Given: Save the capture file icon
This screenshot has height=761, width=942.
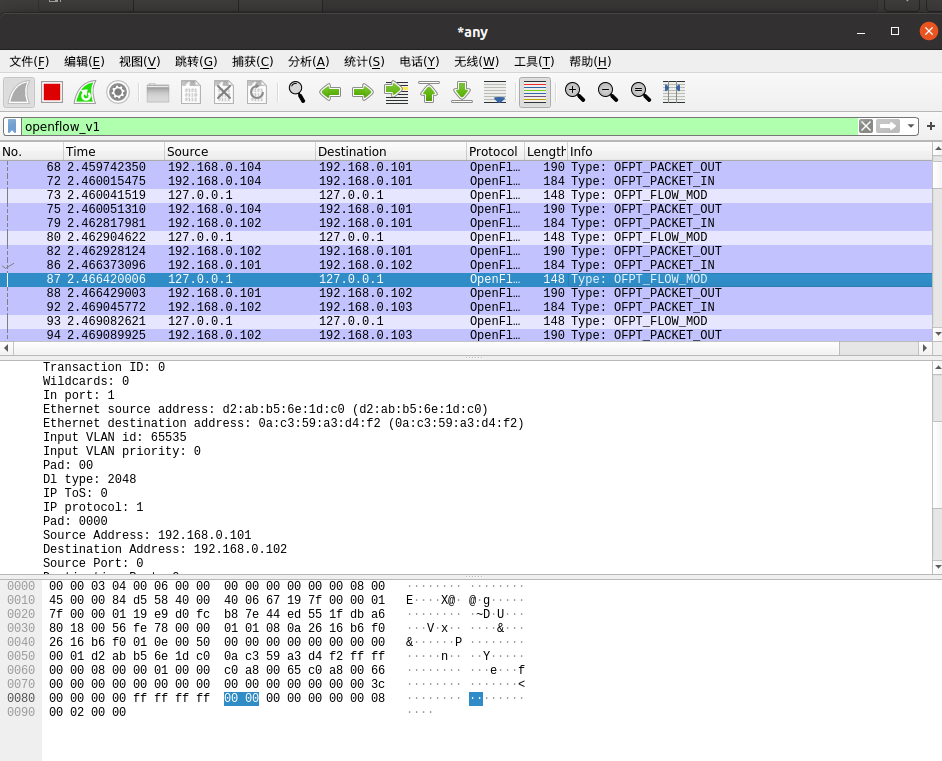Looking at the screenshot, I should click(x=191, y=92).
